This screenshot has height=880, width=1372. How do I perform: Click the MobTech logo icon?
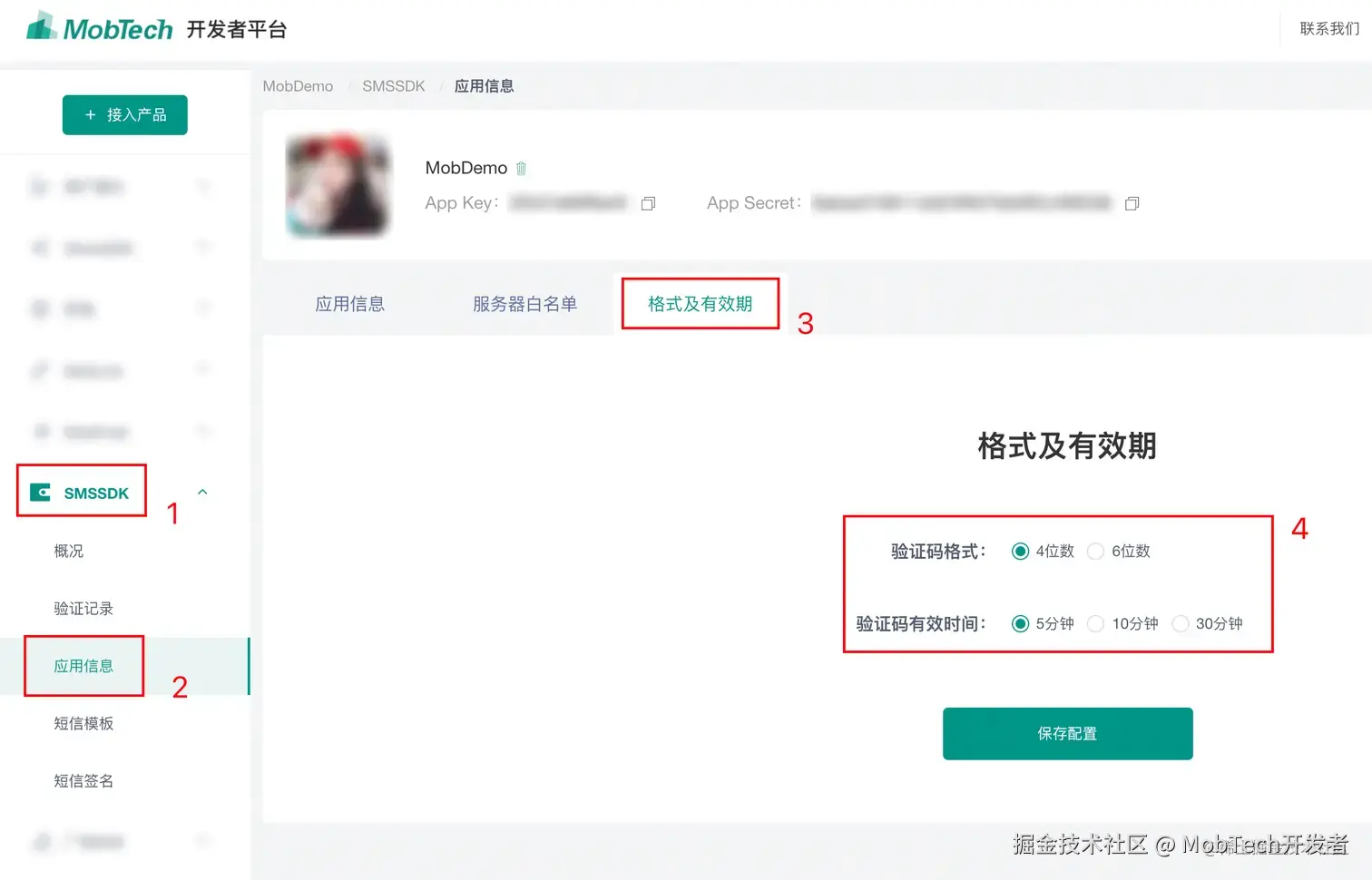tap(42, 26)
